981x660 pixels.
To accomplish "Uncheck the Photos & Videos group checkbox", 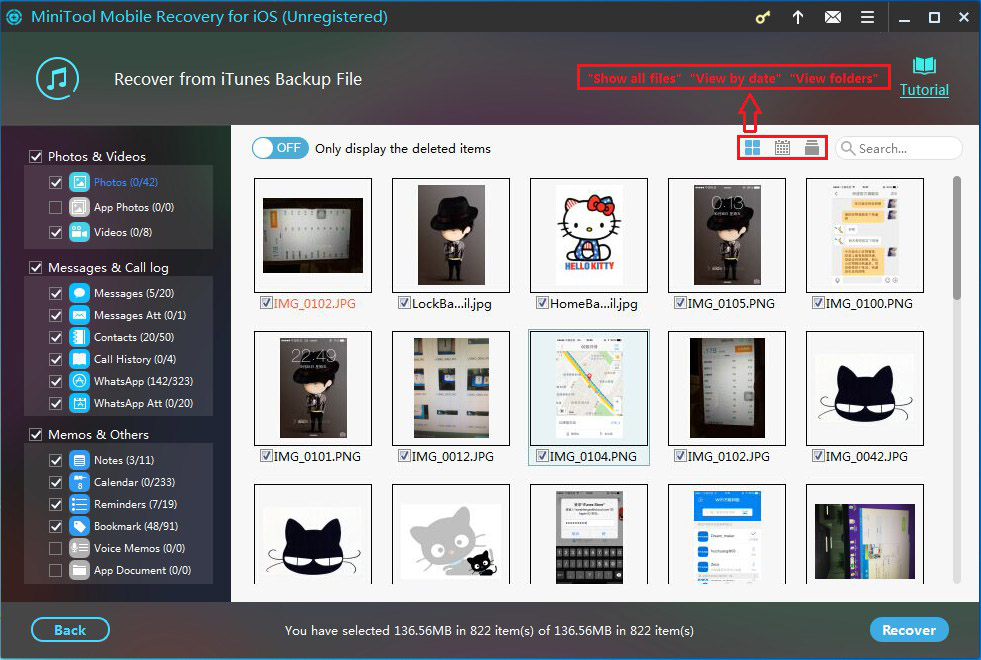I will point(36,156).
